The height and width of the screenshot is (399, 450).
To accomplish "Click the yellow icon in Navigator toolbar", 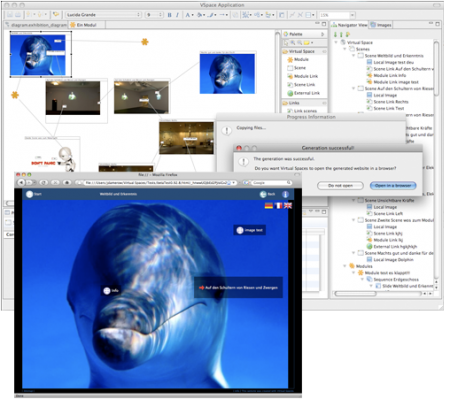I will click(348, 34).
